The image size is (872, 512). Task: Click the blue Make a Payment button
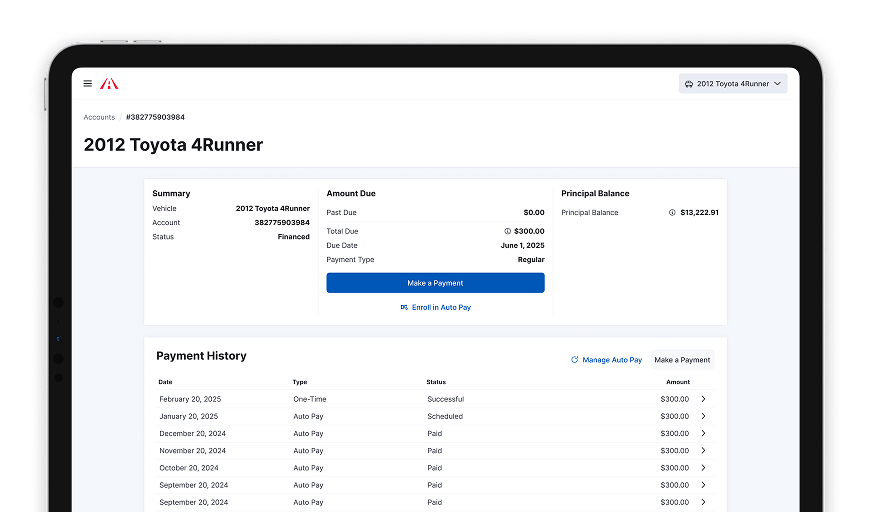click(x=435, y=283)
